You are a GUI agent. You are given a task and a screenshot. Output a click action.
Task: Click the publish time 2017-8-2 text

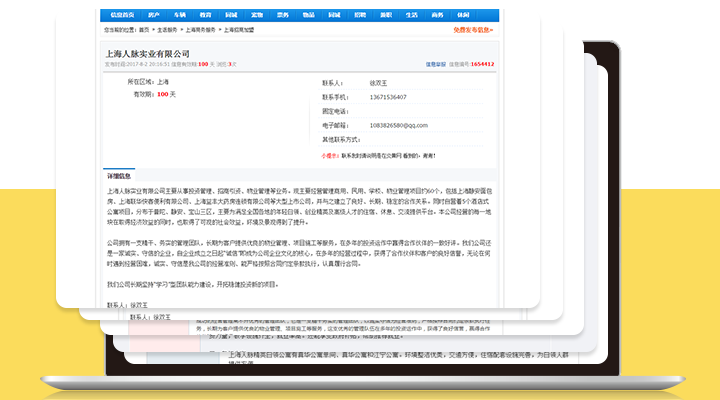pyautogui.click(x=137, y=64)
